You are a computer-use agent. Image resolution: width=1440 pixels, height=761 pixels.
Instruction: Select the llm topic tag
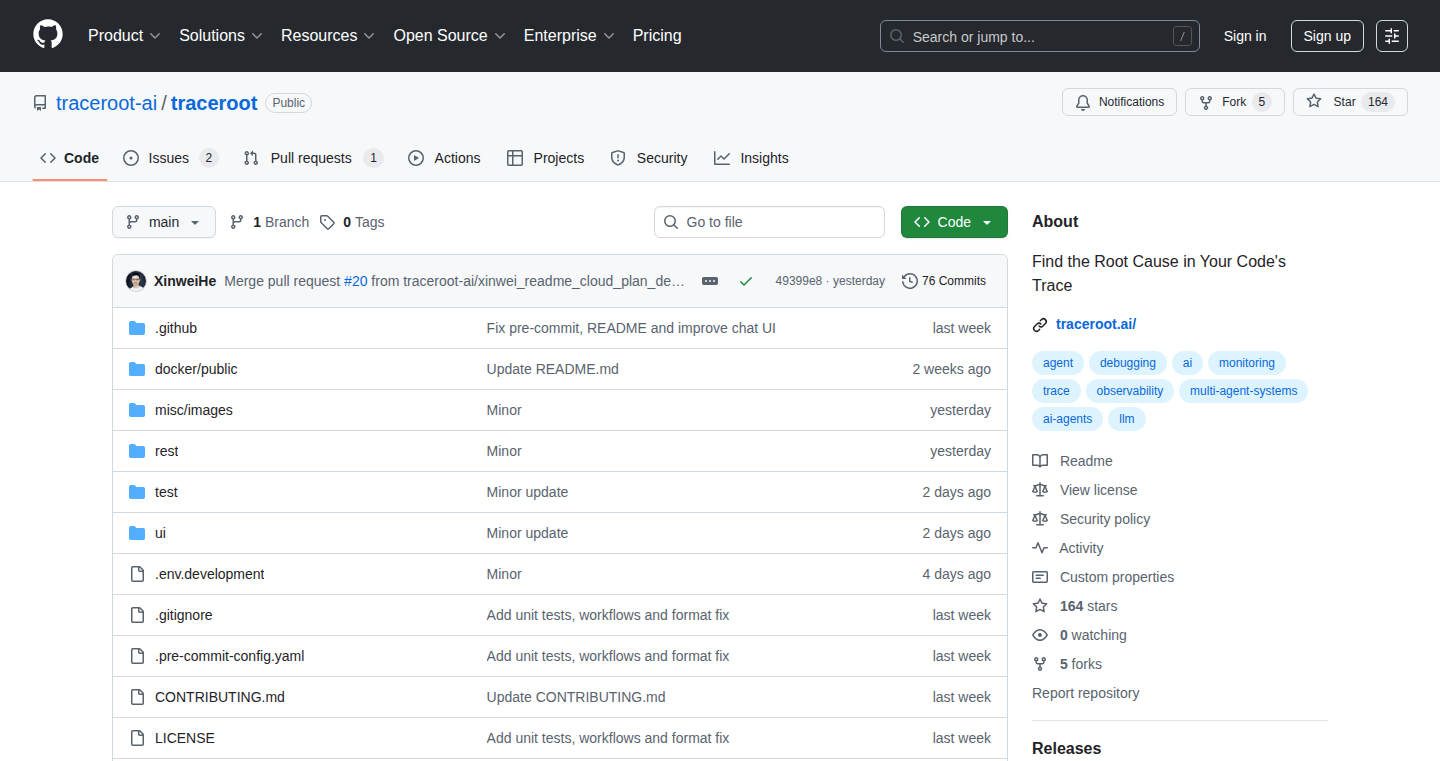point(1127,419)
